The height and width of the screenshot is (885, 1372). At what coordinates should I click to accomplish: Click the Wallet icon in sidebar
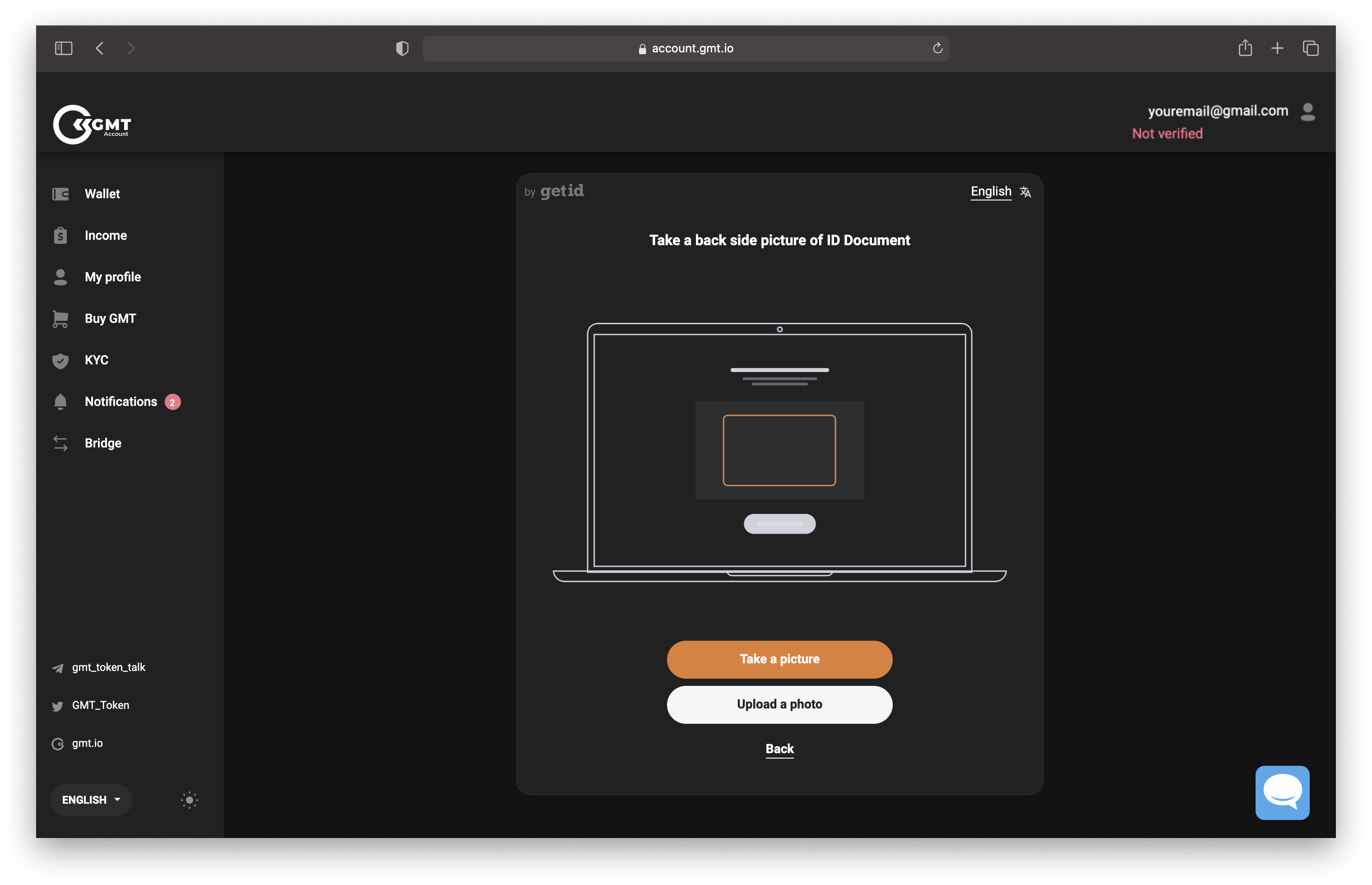[x=60, y=194]
